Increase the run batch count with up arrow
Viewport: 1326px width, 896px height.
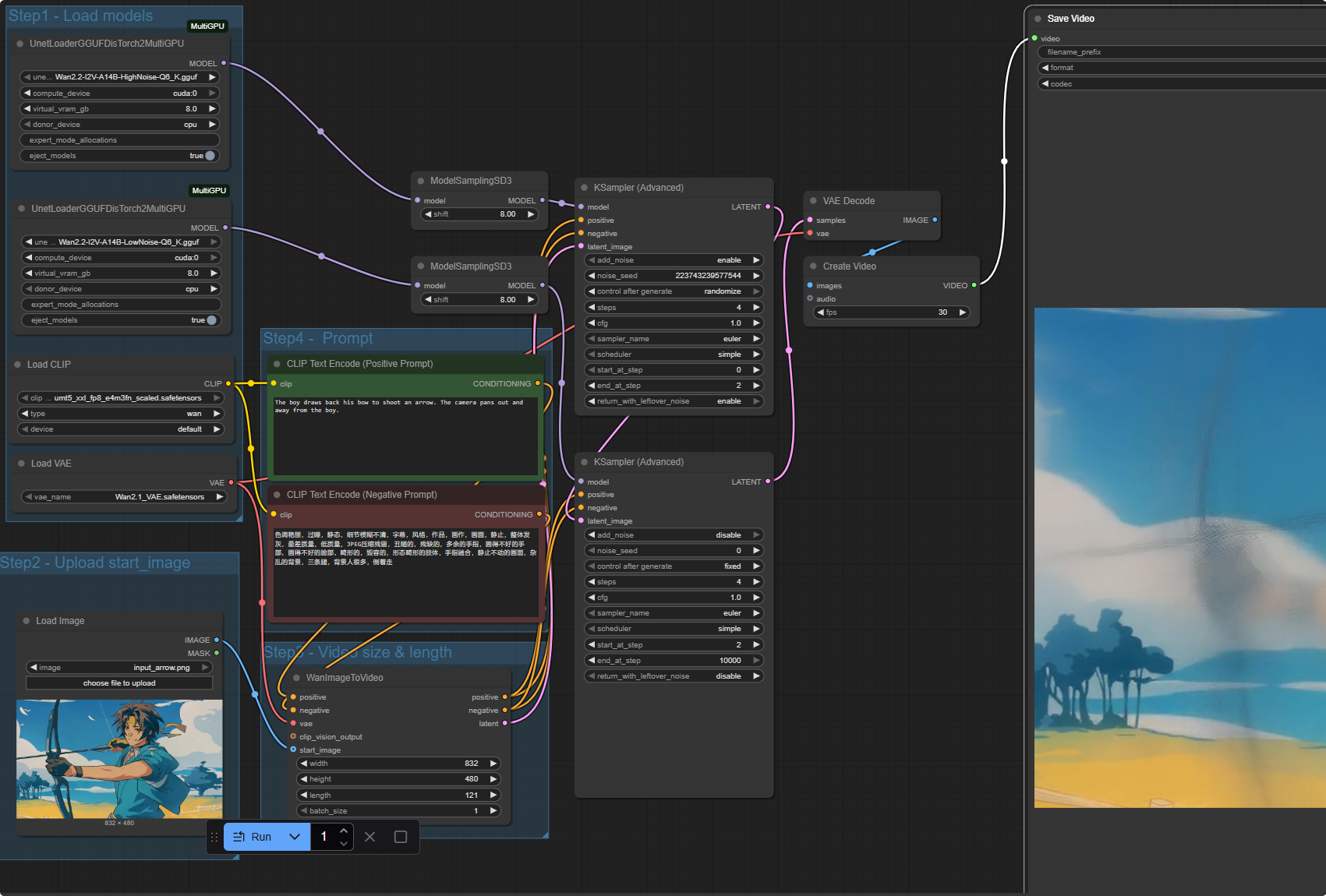(x=344, y=831)
